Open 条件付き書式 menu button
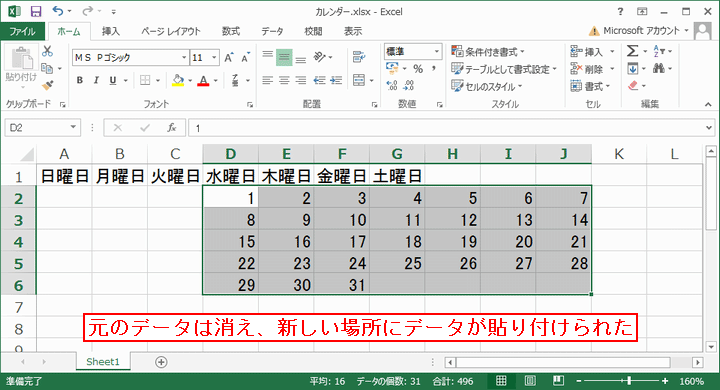Image resolution: width=720 pixels, height=390 pixels. (488, 51)
